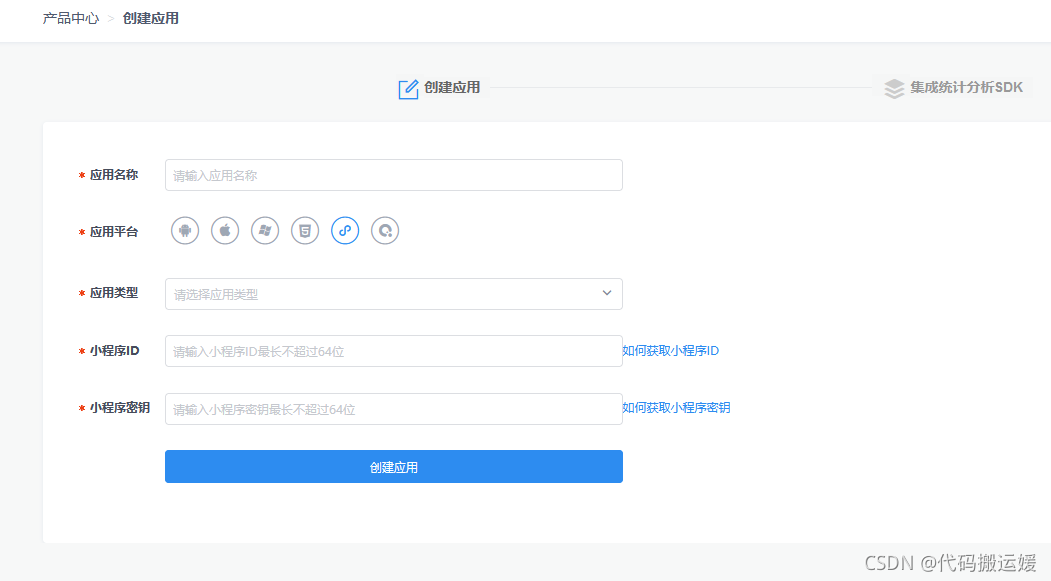The width and height of the screenshot is (1051, 581).
Task: Select the Apple iOS platform icon
Action: point(225,231)
